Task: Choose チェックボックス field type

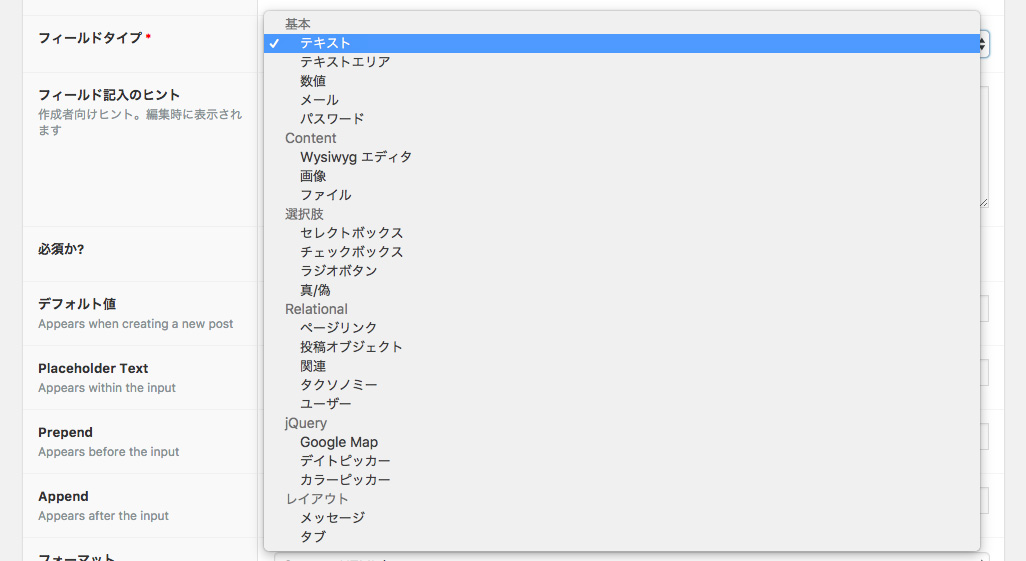Action: 622,252
